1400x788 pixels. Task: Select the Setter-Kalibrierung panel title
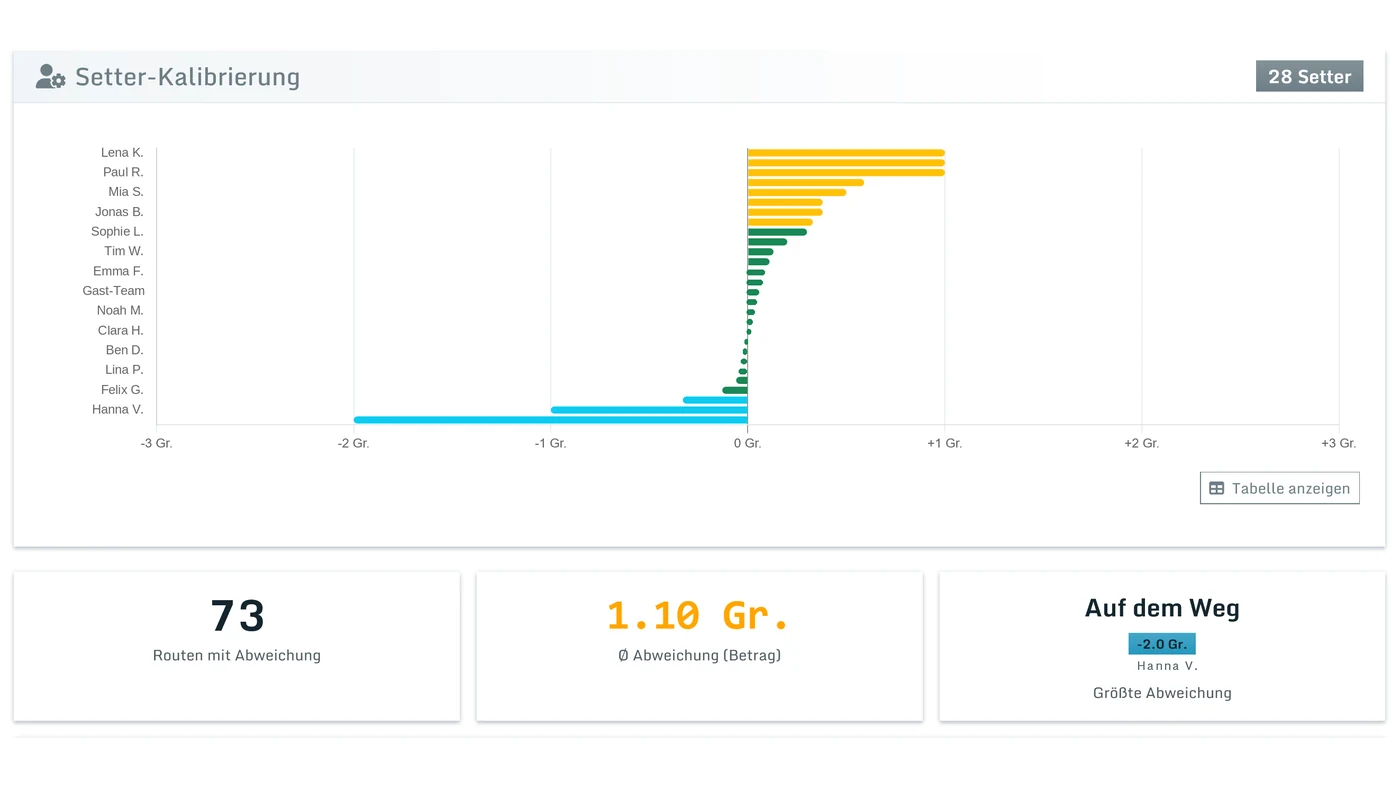(187, 77)
